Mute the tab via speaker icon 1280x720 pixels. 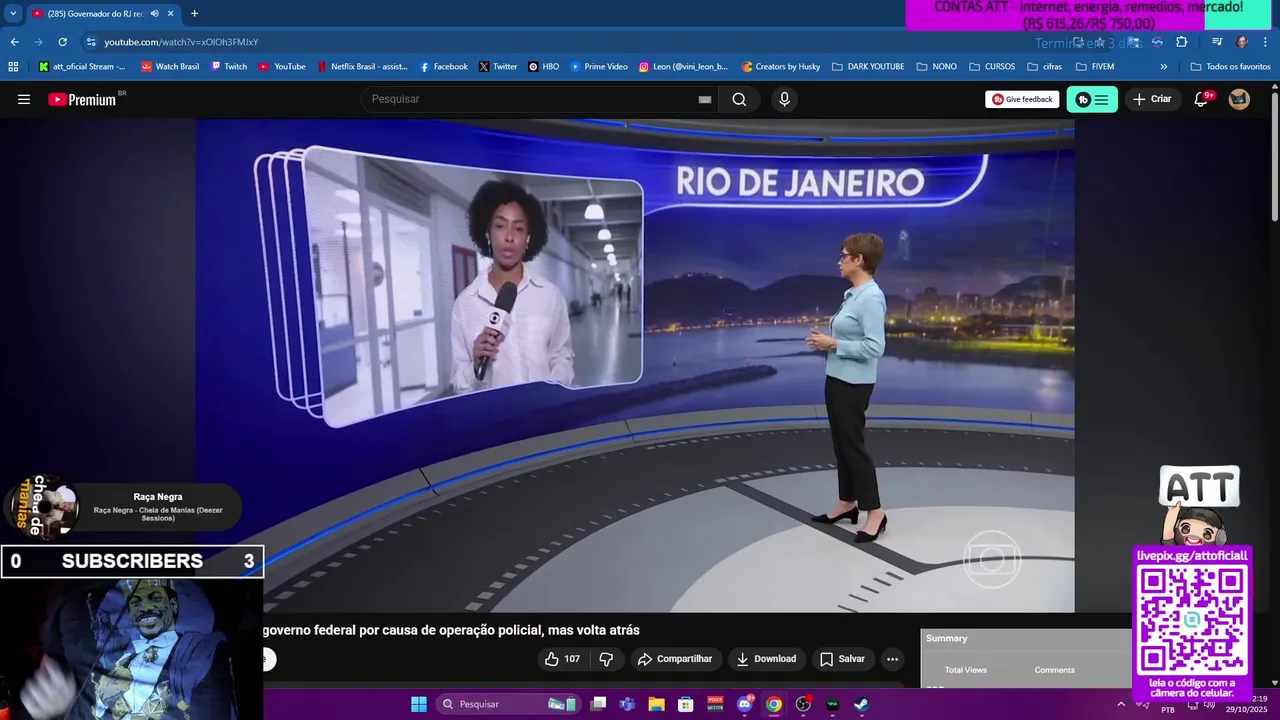pos(155,14)
